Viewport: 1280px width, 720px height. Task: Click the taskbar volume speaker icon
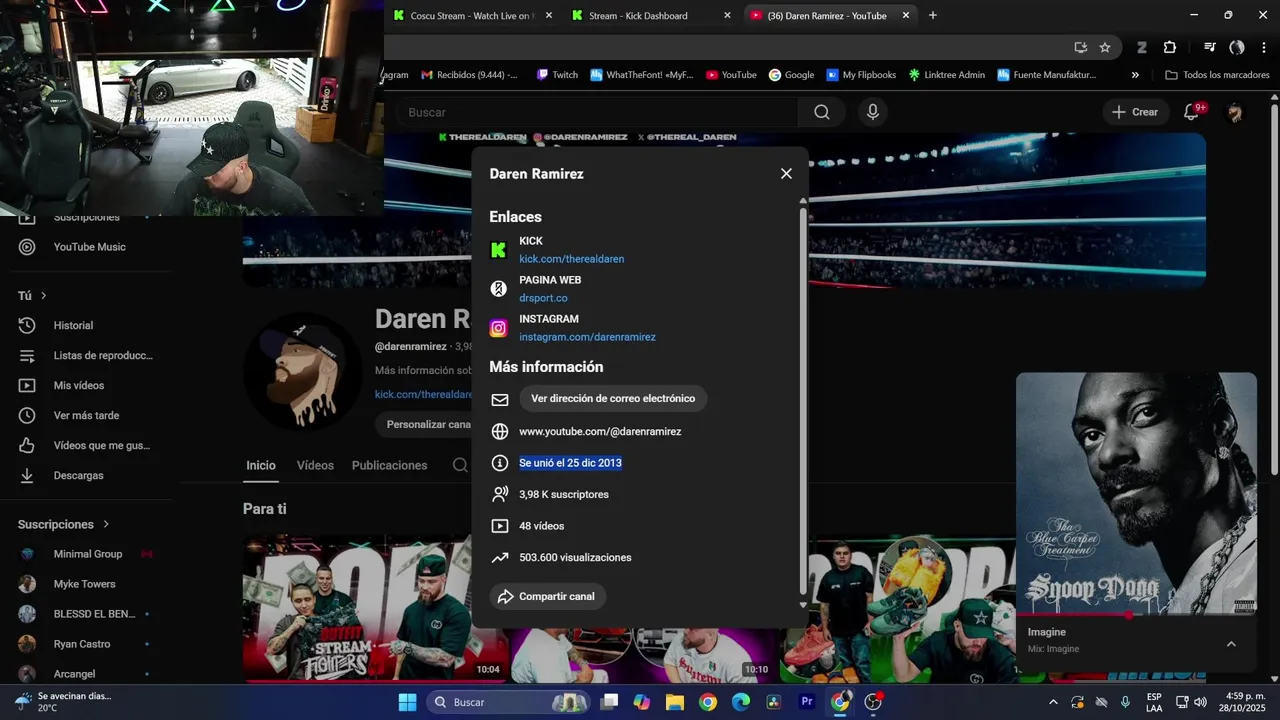click(1200, 702)
